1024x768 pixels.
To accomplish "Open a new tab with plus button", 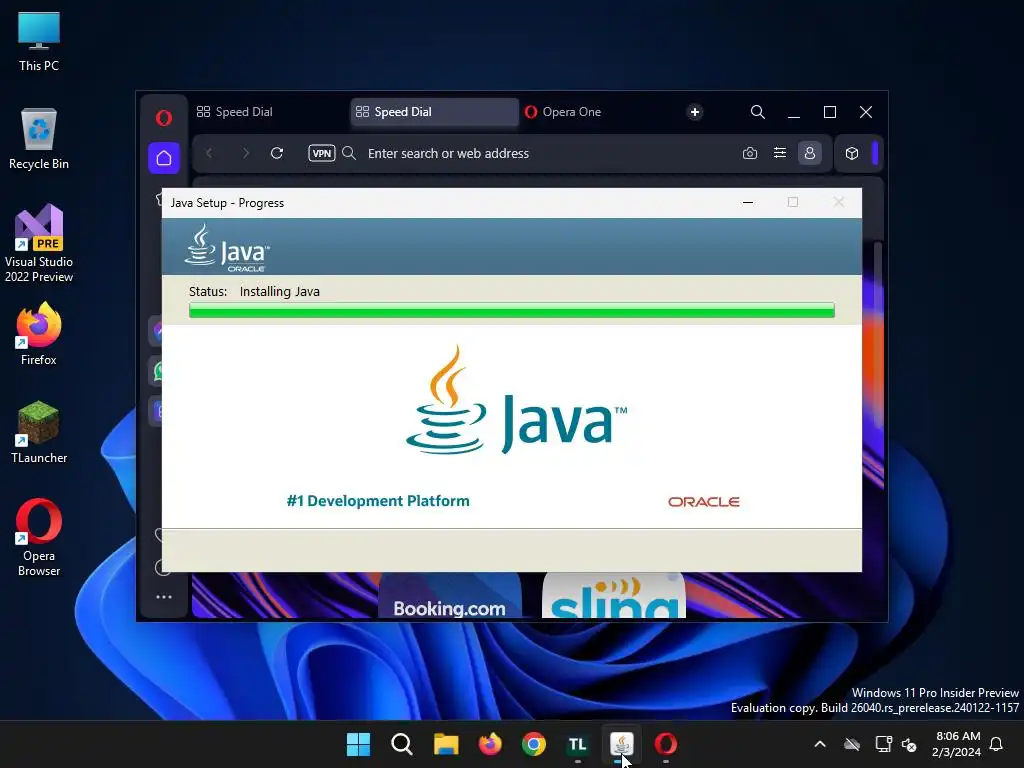I will 695,112.
